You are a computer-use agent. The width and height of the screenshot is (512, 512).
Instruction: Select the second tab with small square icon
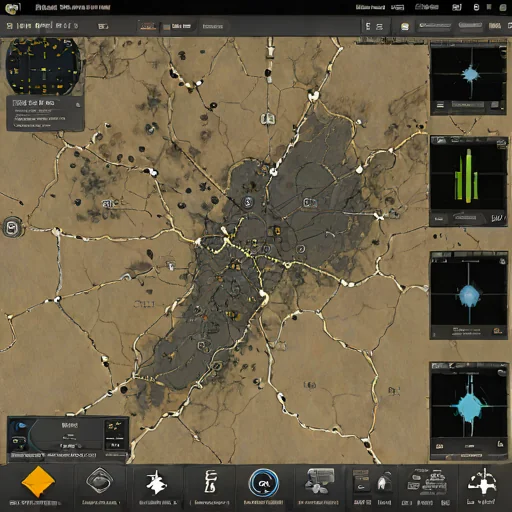[x=177, y=26]
